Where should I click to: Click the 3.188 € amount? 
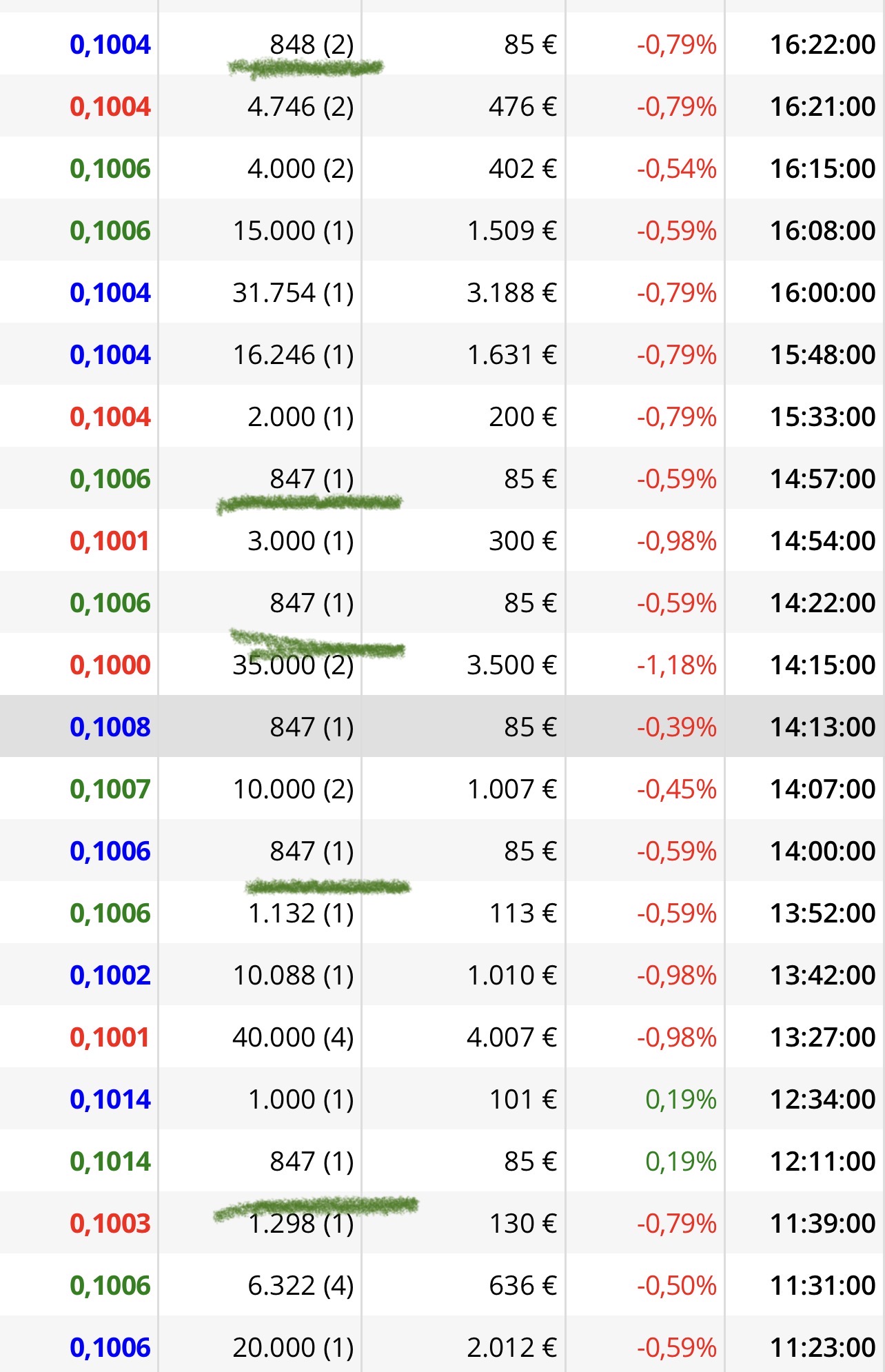tap(511, 293)
